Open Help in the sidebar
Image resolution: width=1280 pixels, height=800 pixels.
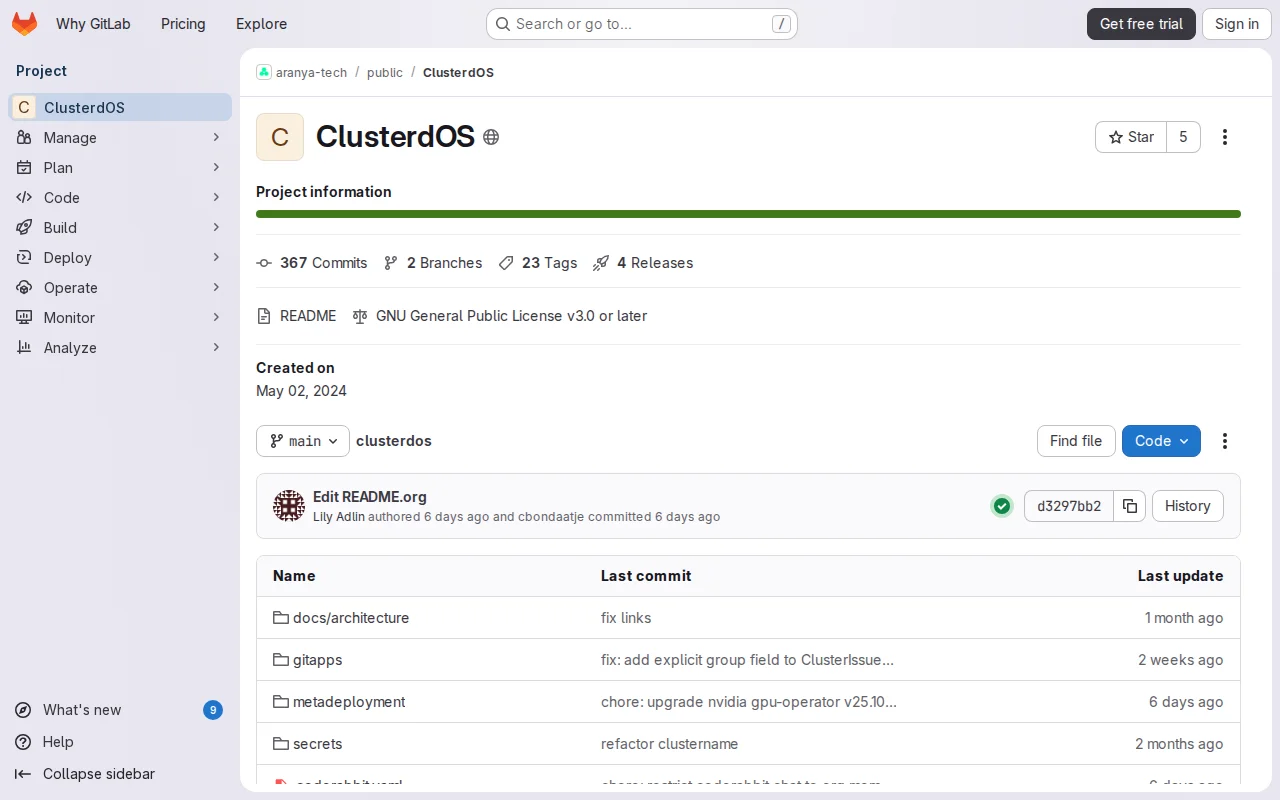click(x=58, y=742)
